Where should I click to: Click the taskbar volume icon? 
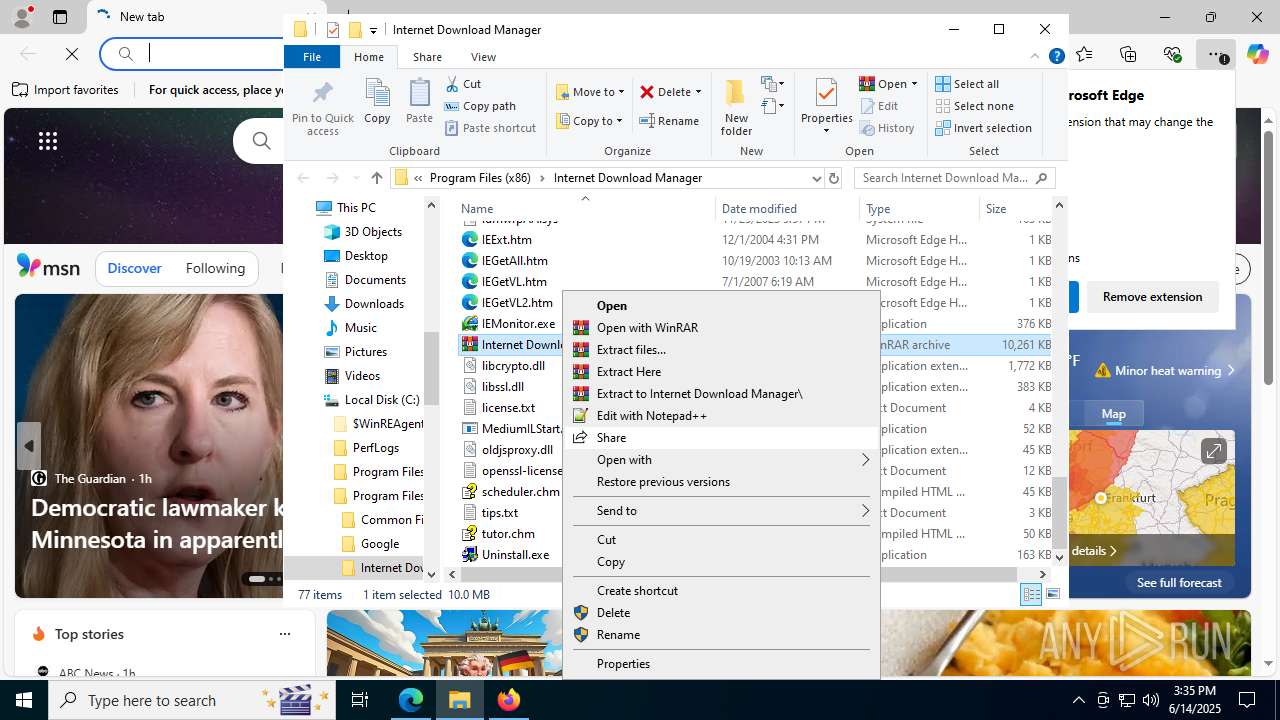(x=1150, y=700)
